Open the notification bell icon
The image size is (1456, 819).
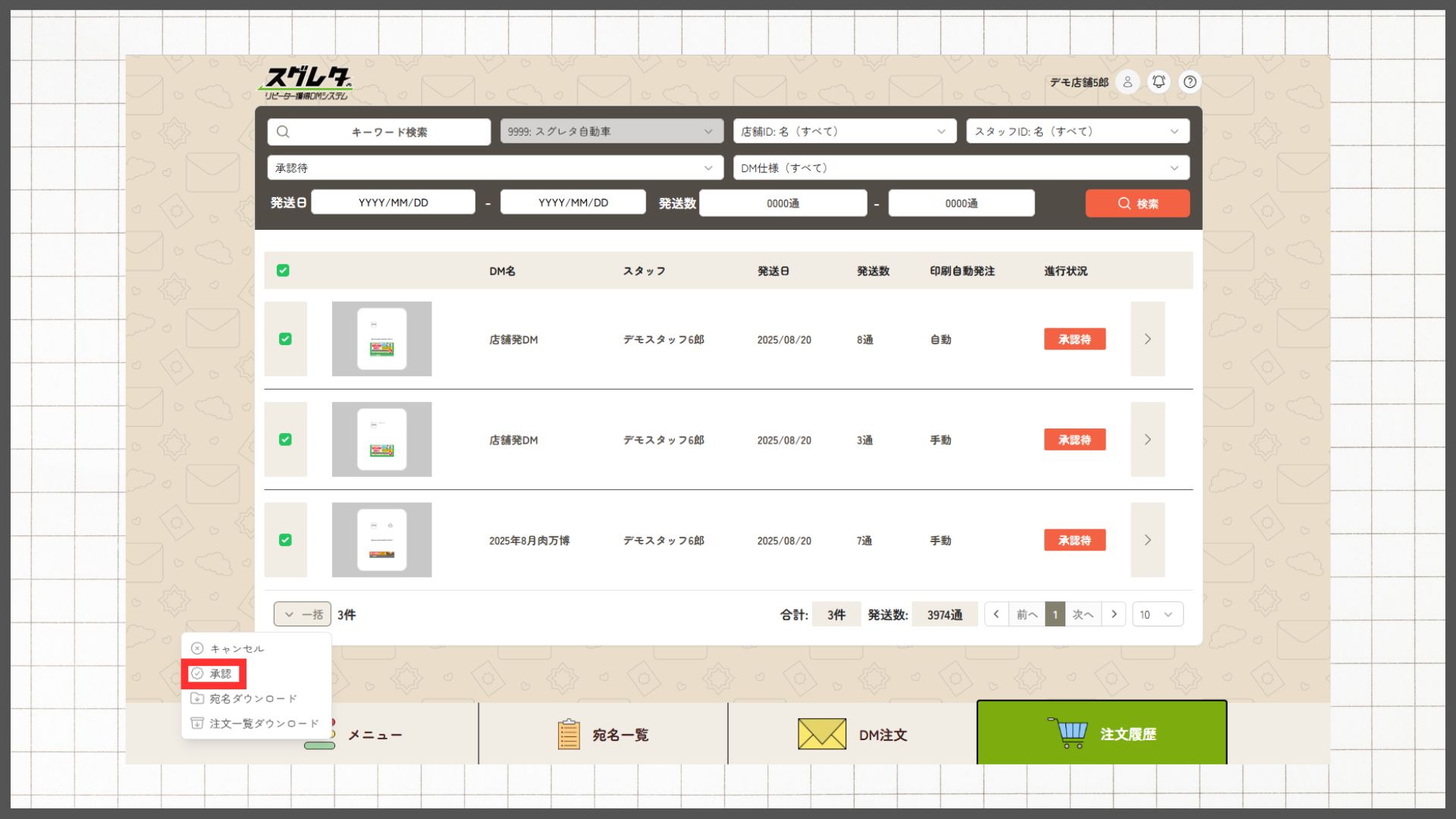coord(1159,82)
